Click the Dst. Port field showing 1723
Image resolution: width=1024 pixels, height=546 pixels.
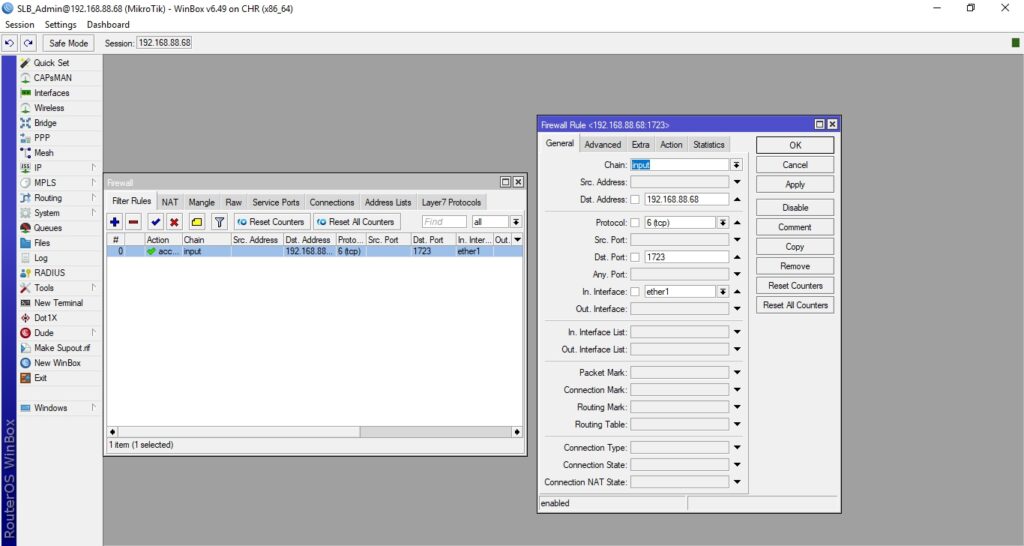[686, 257]
